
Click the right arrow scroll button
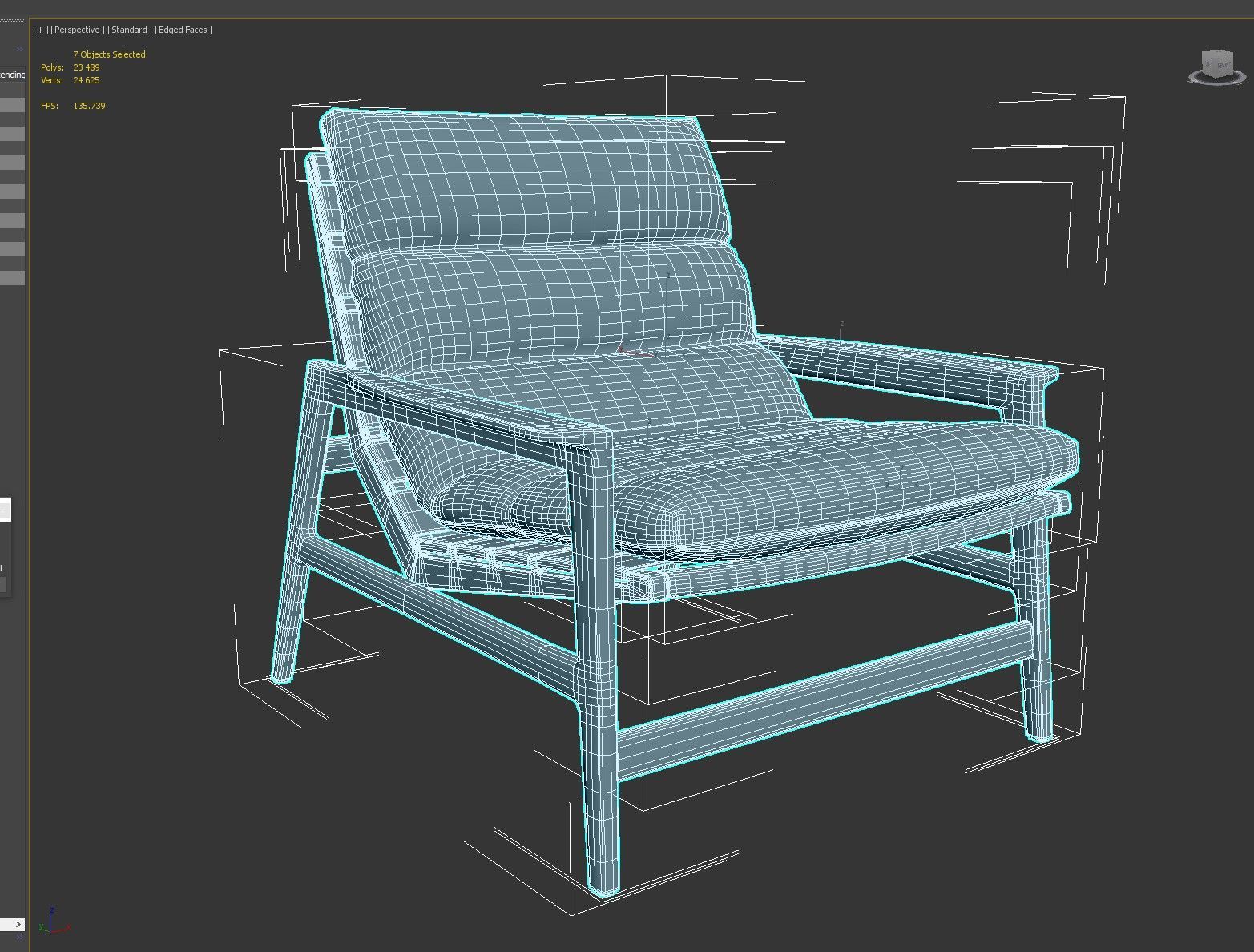[x=18, y=924]
